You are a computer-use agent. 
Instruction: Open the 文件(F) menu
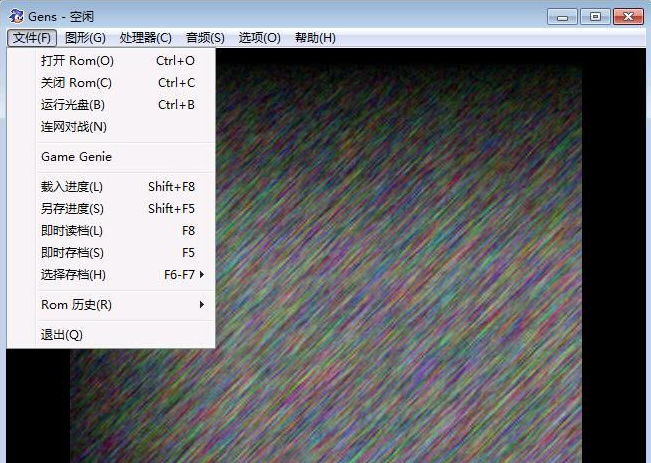click(32, 38)
